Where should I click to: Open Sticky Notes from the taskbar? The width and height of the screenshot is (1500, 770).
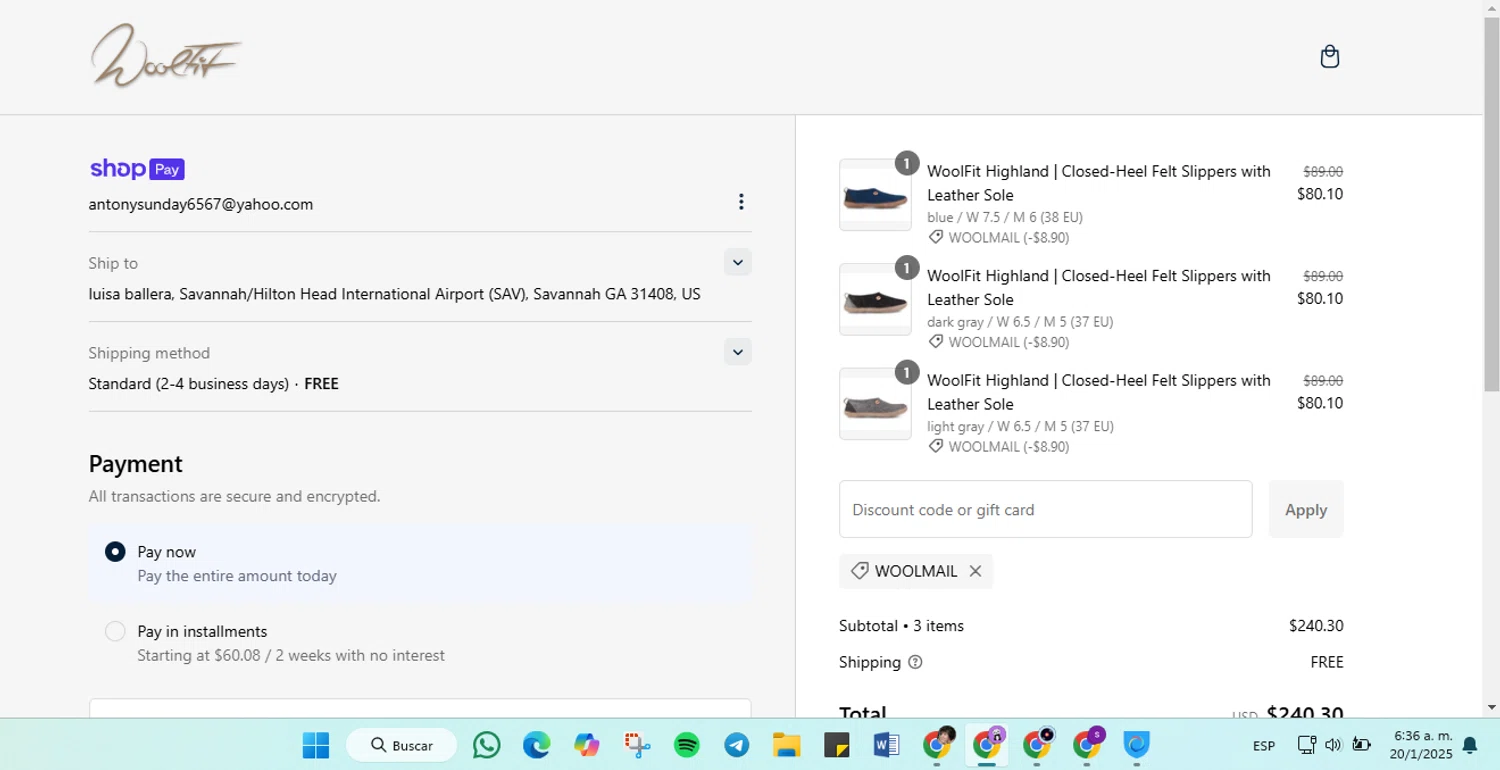coord(837,745)
